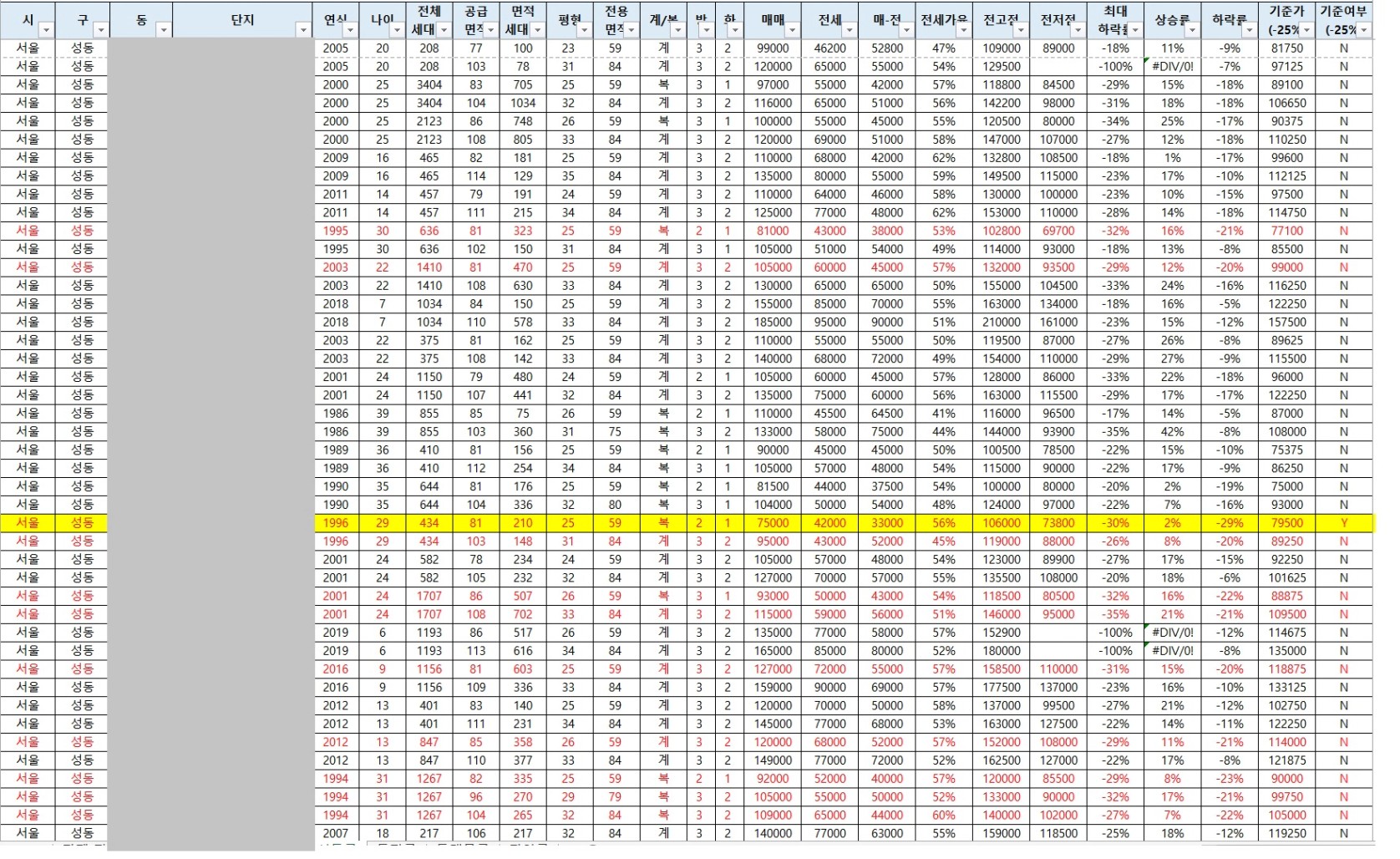This screenshot has height=859, width=1400.
Task: Select the 기준가 cell 119250
Action: coord(1287,834)
